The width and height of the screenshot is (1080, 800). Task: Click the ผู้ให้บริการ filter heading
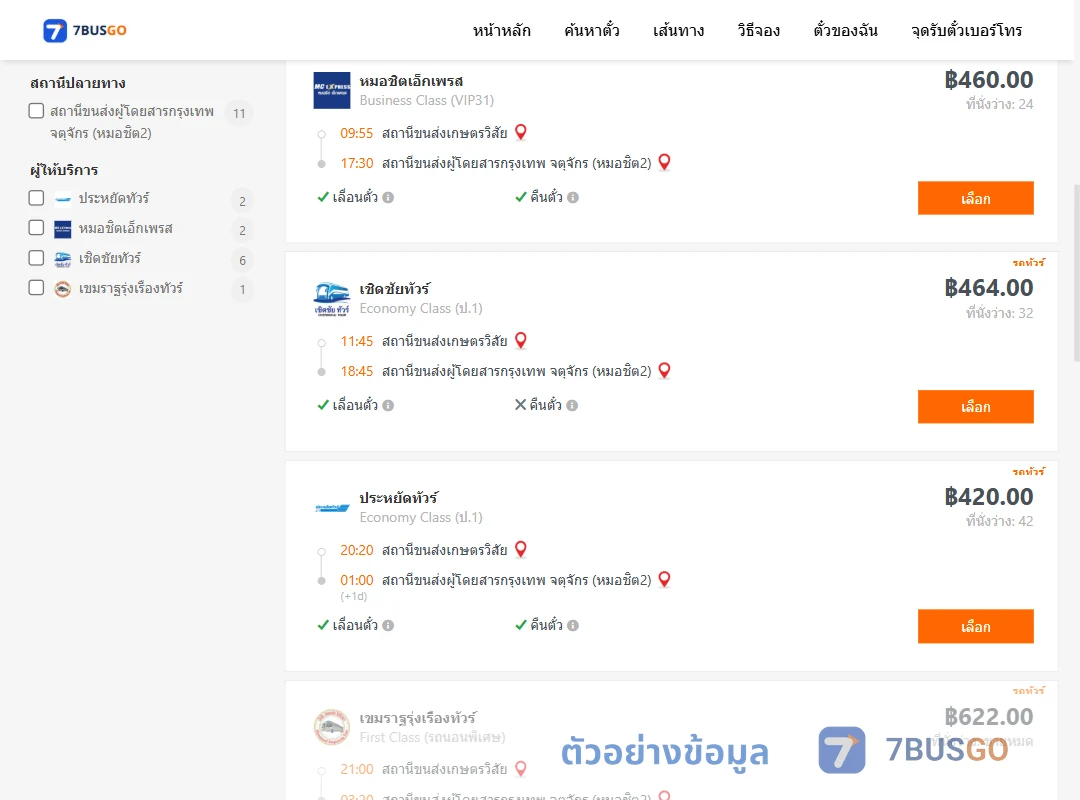[64, 170]
